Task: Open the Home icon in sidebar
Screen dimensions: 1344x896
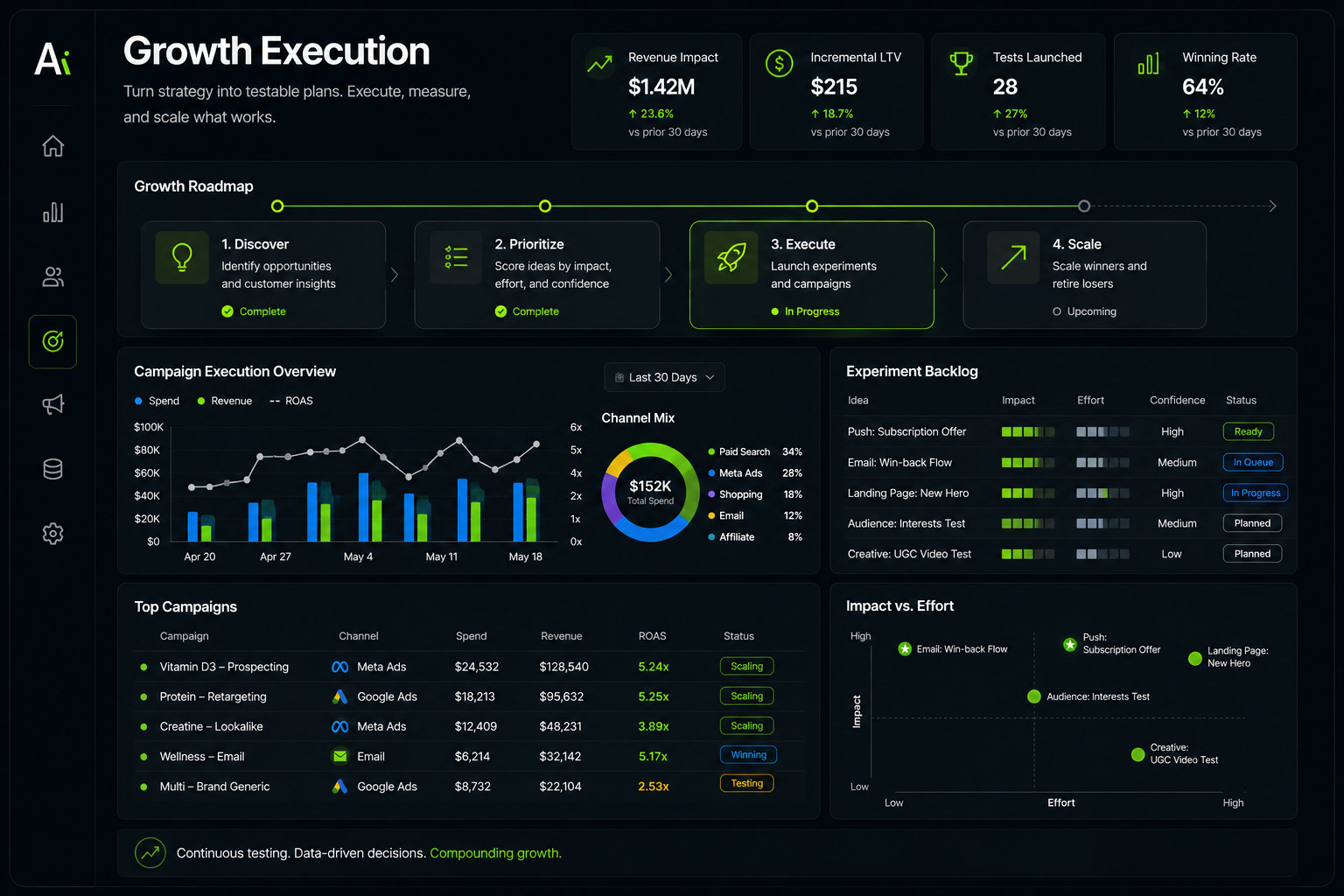Action: coord(52,146)
